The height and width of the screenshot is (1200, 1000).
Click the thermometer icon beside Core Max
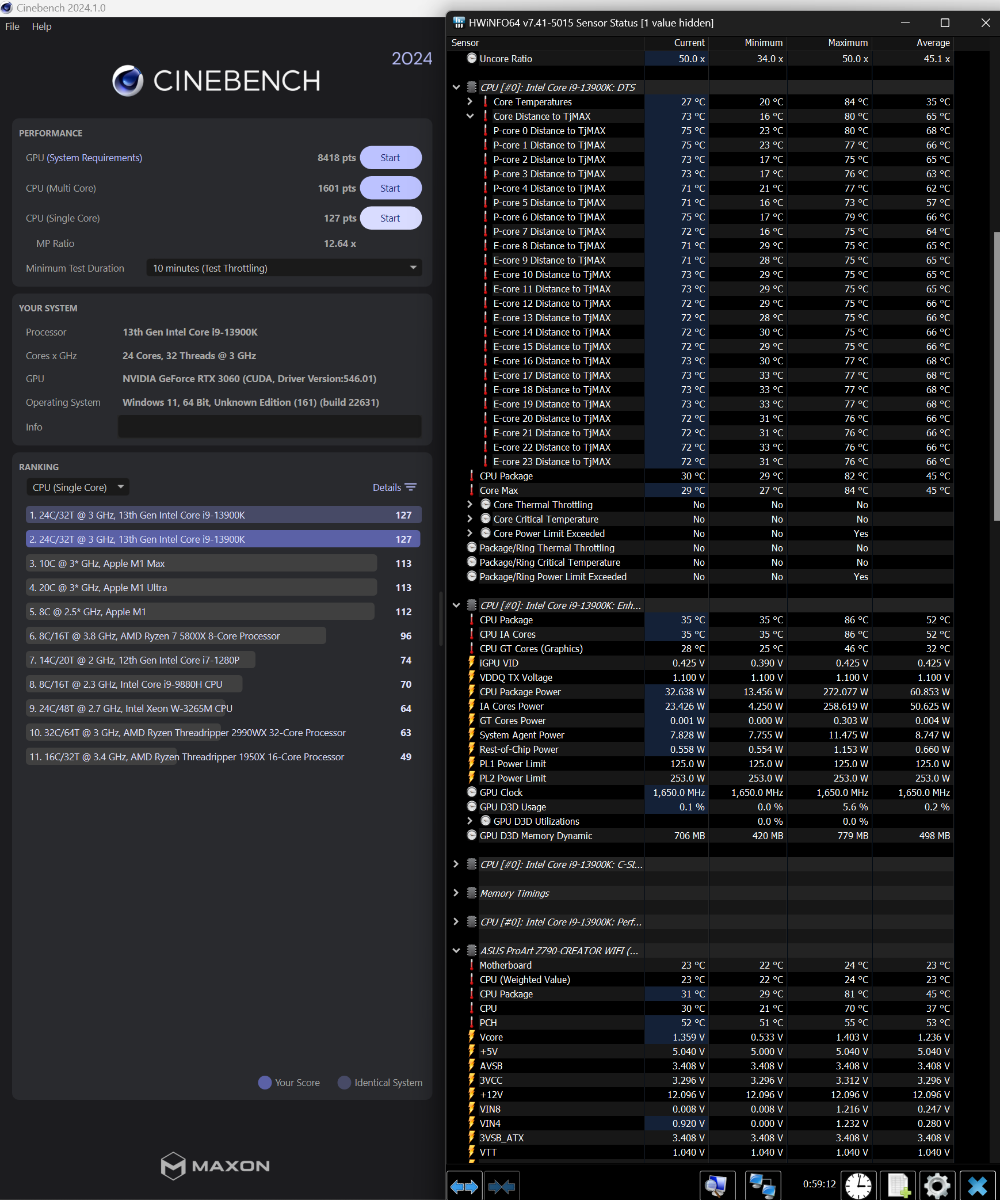click(472, 490)
